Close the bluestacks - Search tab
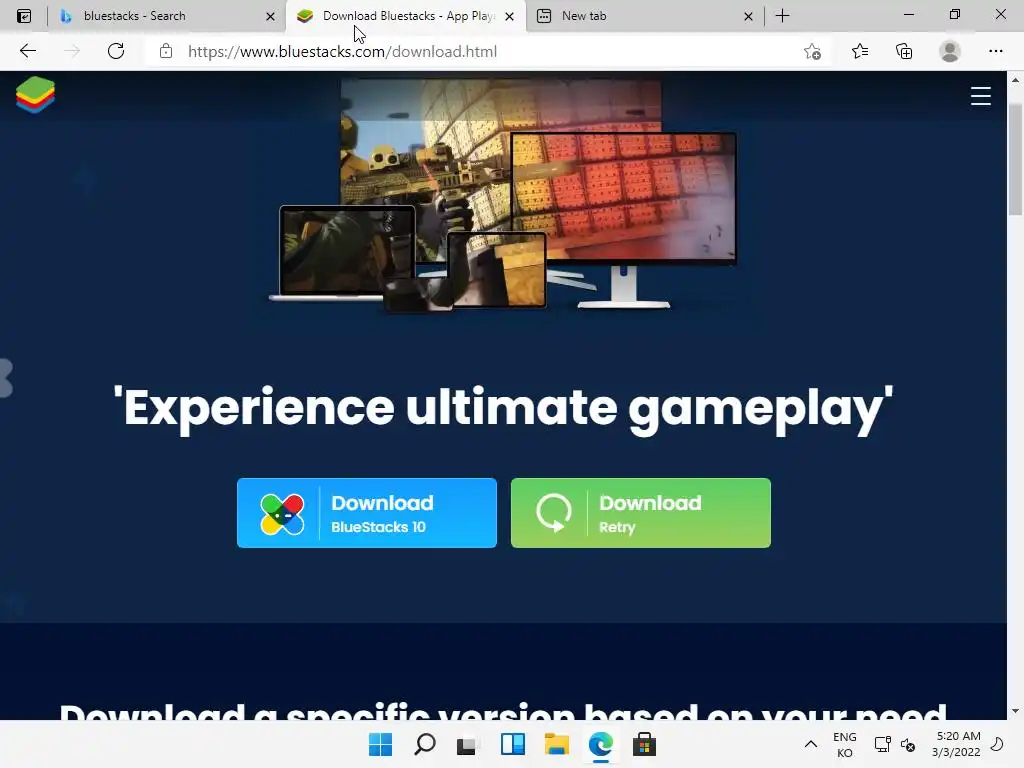The width and height of the screenshot is (1024, 768). point(270,16)
